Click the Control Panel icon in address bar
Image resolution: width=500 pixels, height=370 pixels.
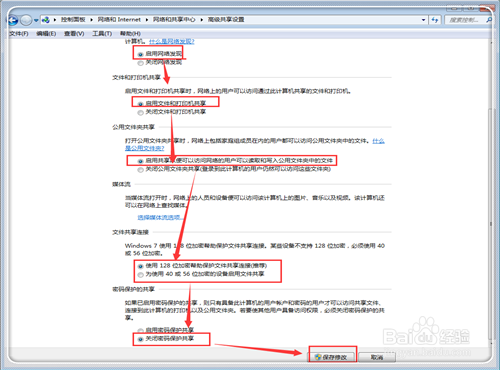pyautogui.click(x=46, y=20)
